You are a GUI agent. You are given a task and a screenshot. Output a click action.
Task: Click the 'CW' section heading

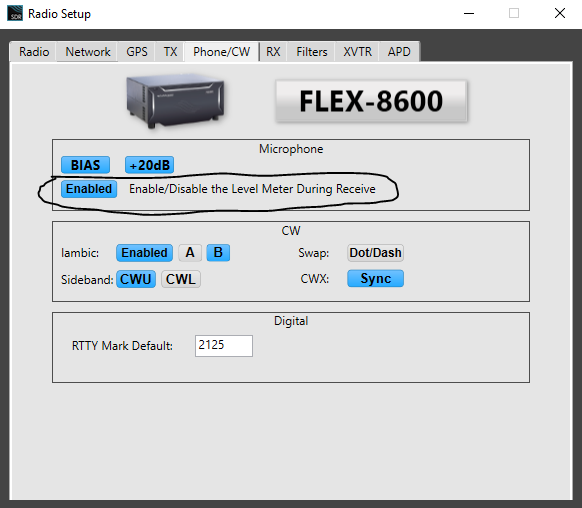(x=291, y=231)
